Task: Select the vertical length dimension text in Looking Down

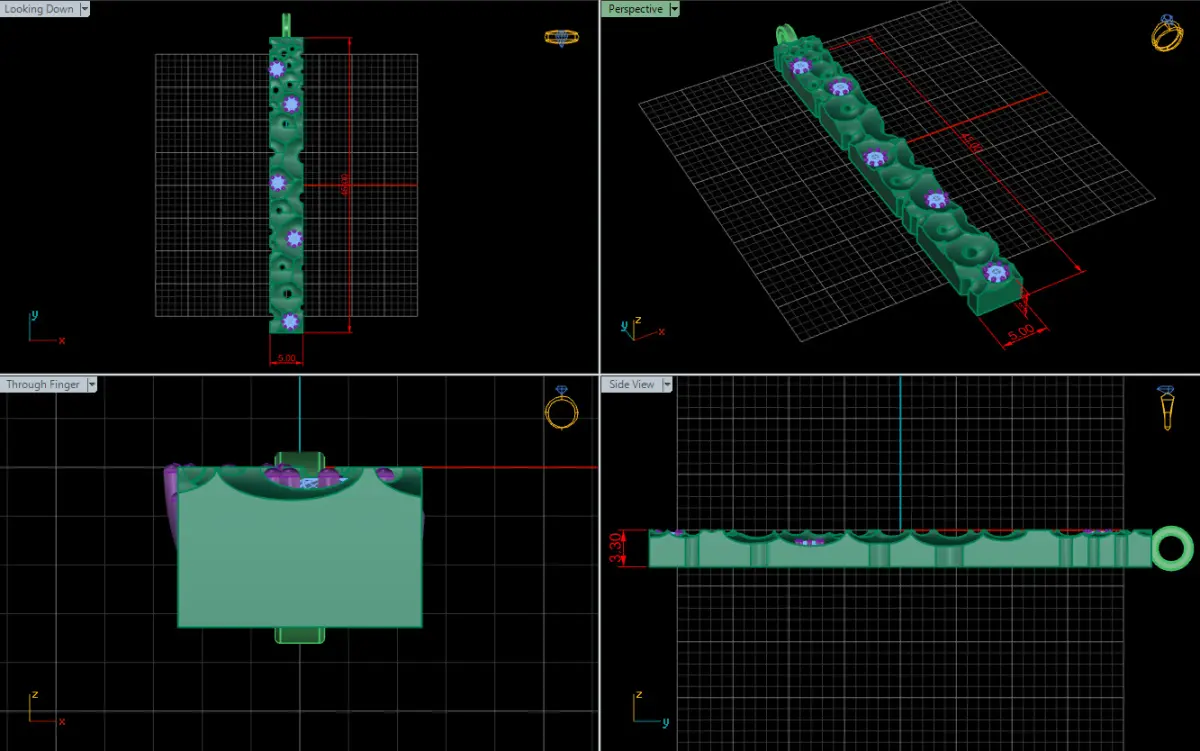Action: point(346,184)
